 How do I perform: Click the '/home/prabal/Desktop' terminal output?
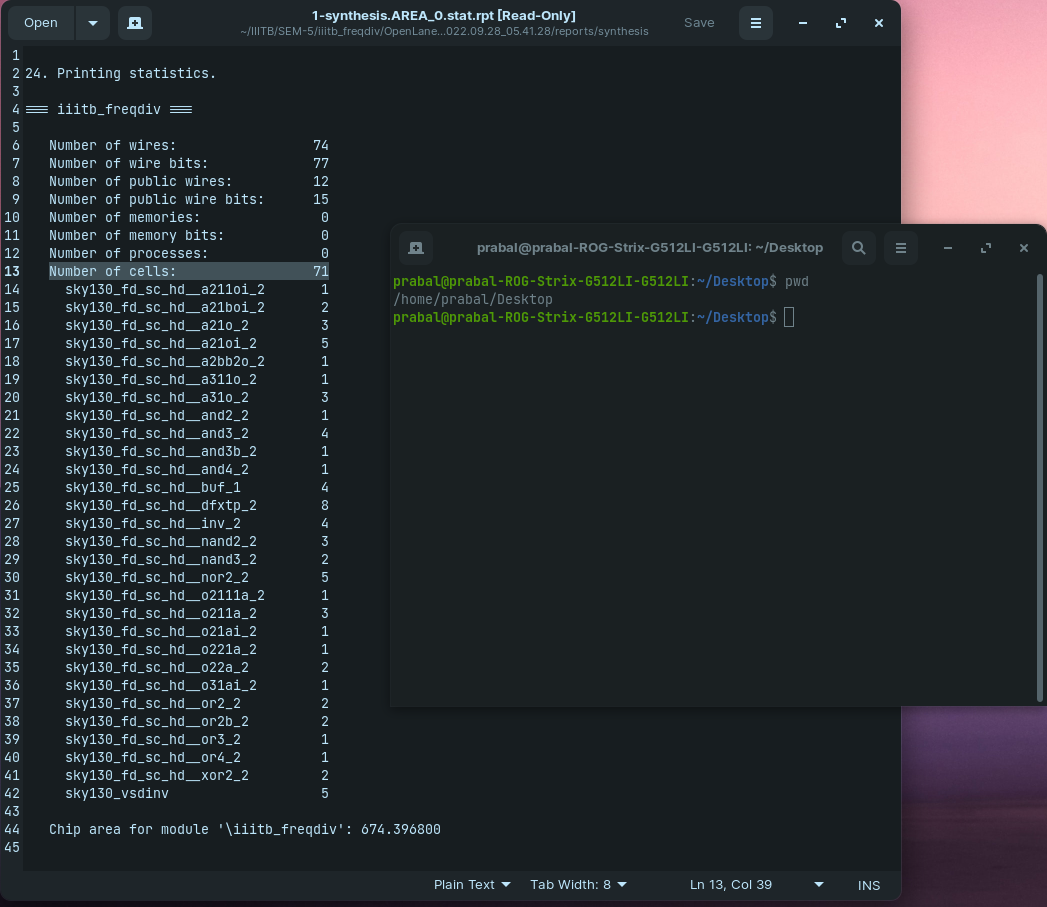(472, 299)
